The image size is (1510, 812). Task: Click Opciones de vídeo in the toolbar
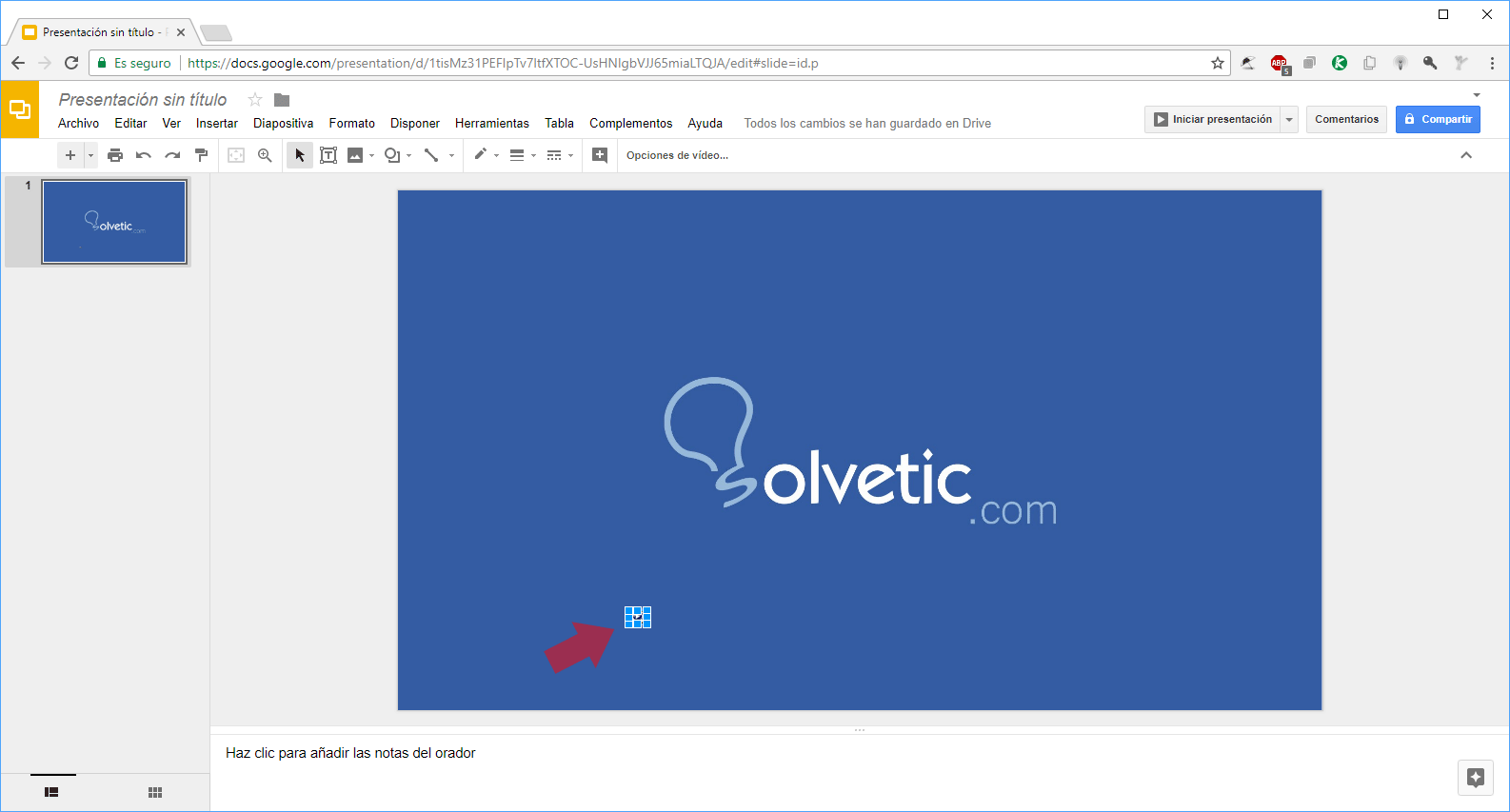tap(677, 155)
